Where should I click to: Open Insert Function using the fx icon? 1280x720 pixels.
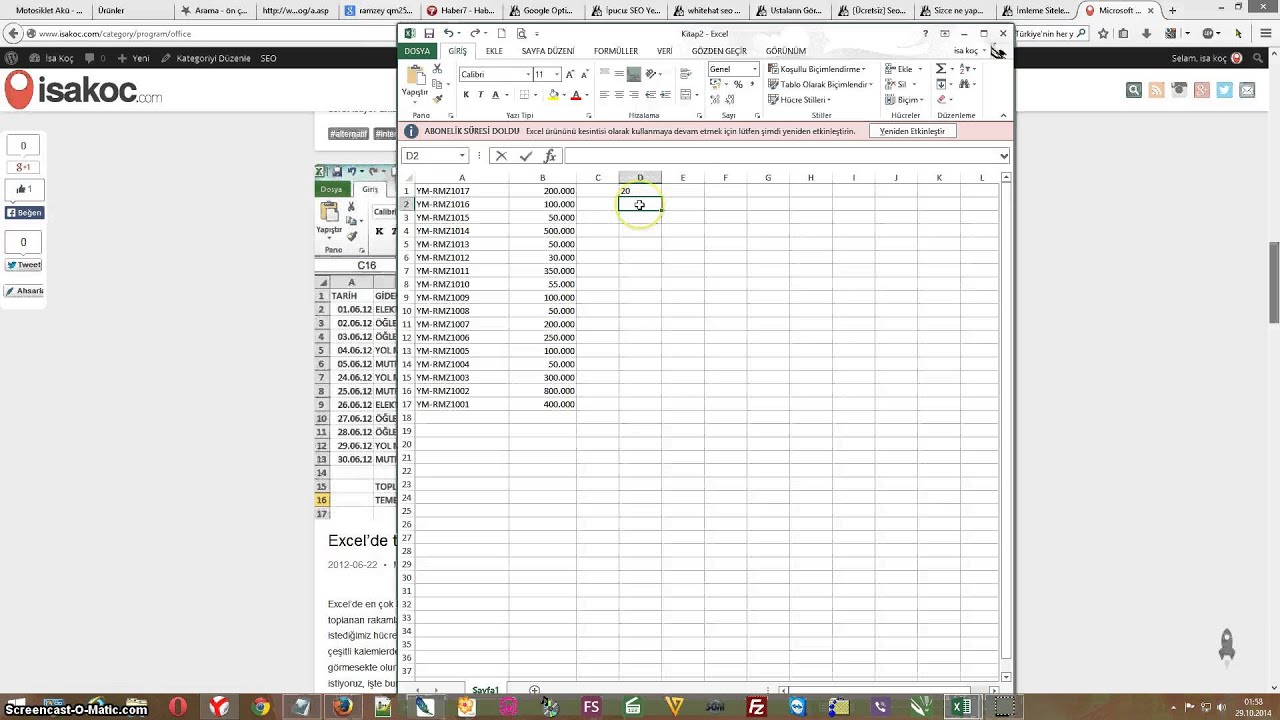point(549,156)
